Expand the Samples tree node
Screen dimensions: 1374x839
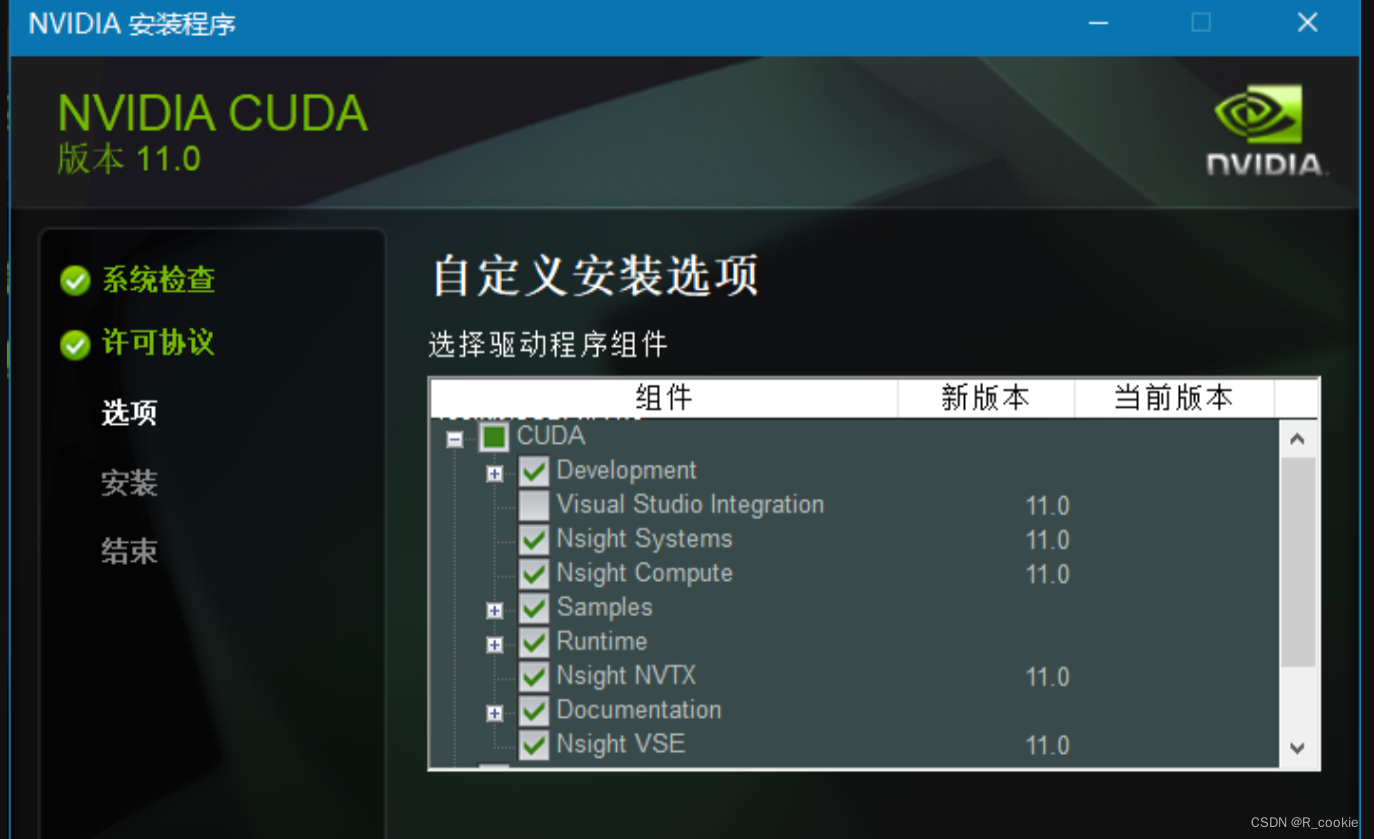[494, 610]
